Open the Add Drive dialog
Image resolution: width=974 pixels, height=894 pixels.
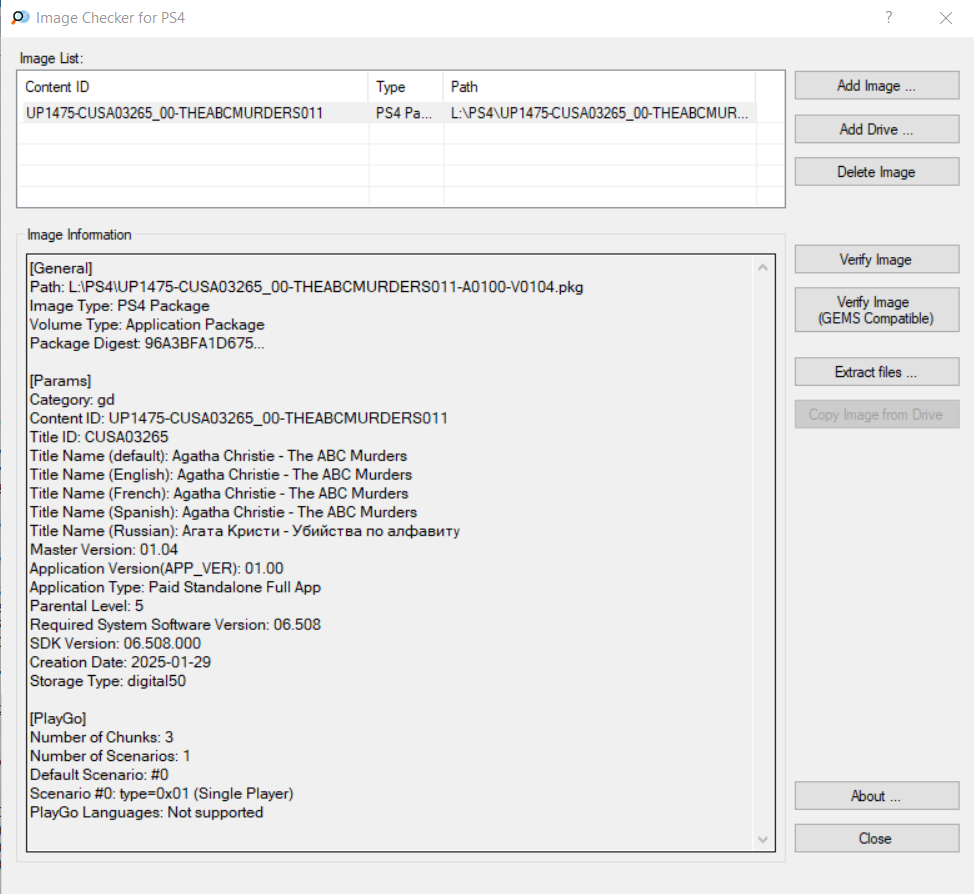tap(876, 129)
